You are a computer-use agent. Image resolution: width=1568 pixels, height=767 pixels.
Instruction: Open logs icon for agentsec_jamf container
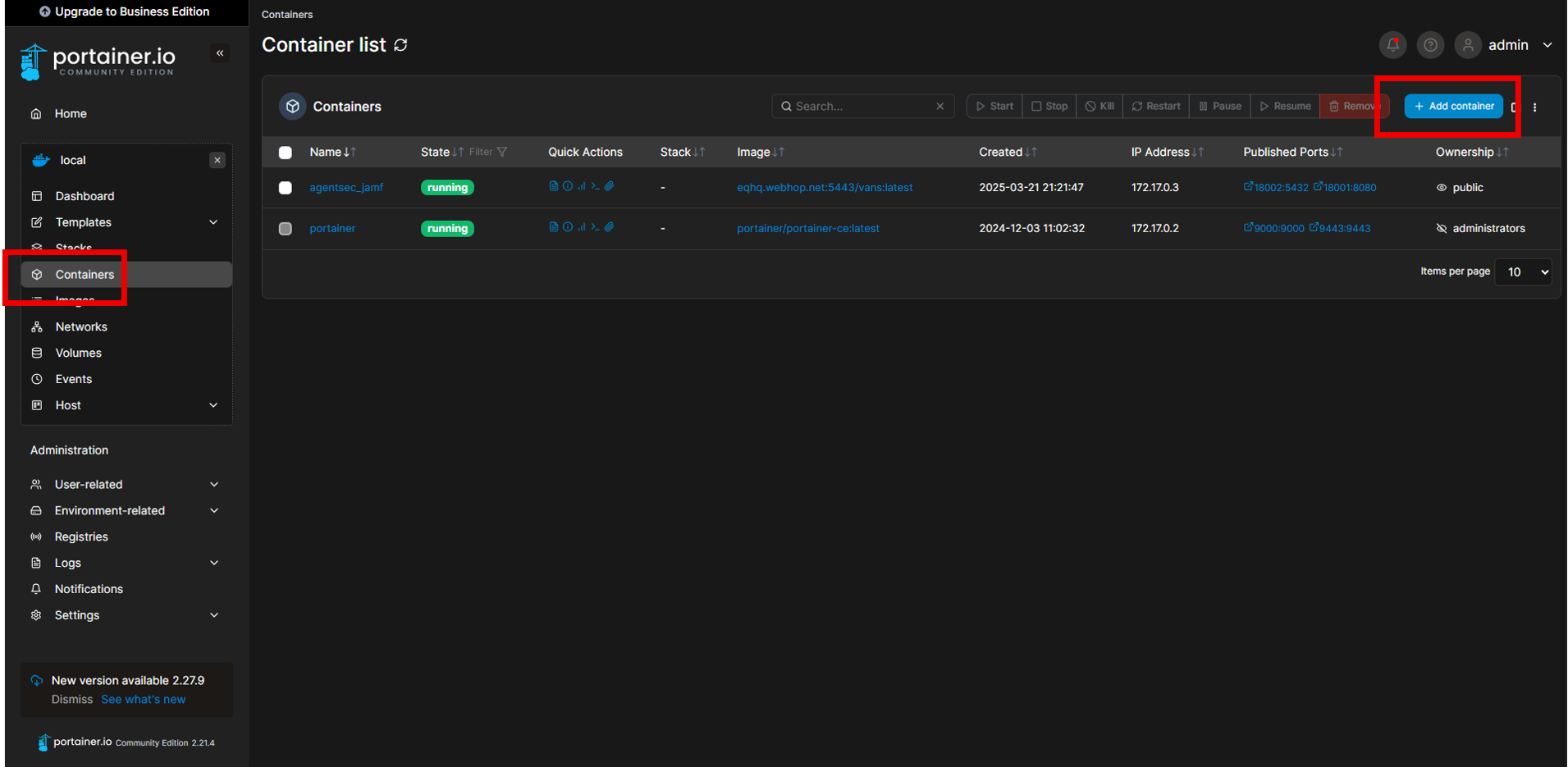(x=553, y=186)
